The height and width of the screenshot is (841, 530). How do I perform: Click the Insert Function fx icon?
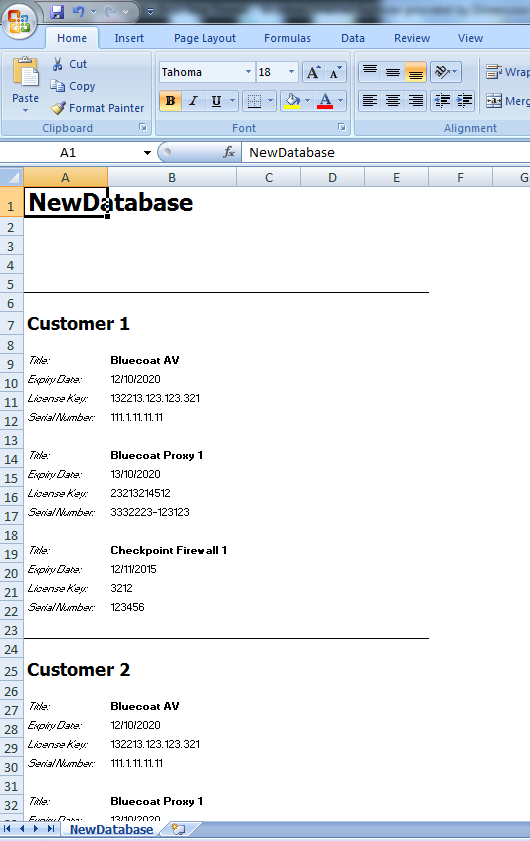click(x=229, y=152)
